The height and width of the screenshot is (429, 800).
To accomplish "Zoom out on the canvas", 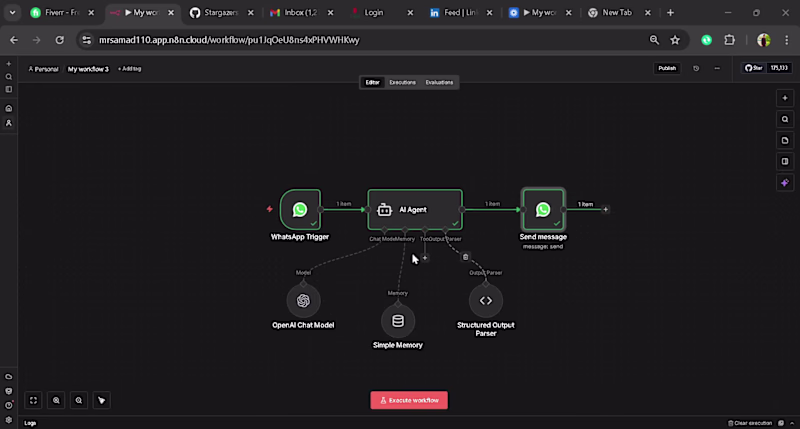I will point(79,400).
